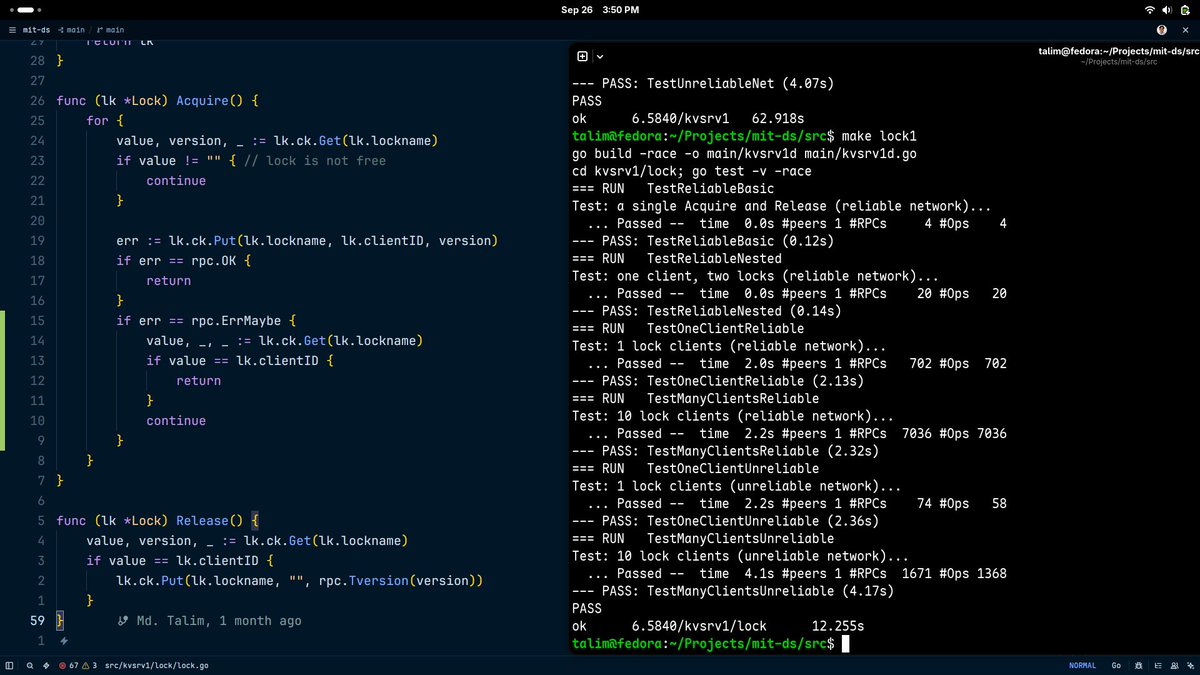Add a new terminal tab with plus icon

click(x=582, y=57)
